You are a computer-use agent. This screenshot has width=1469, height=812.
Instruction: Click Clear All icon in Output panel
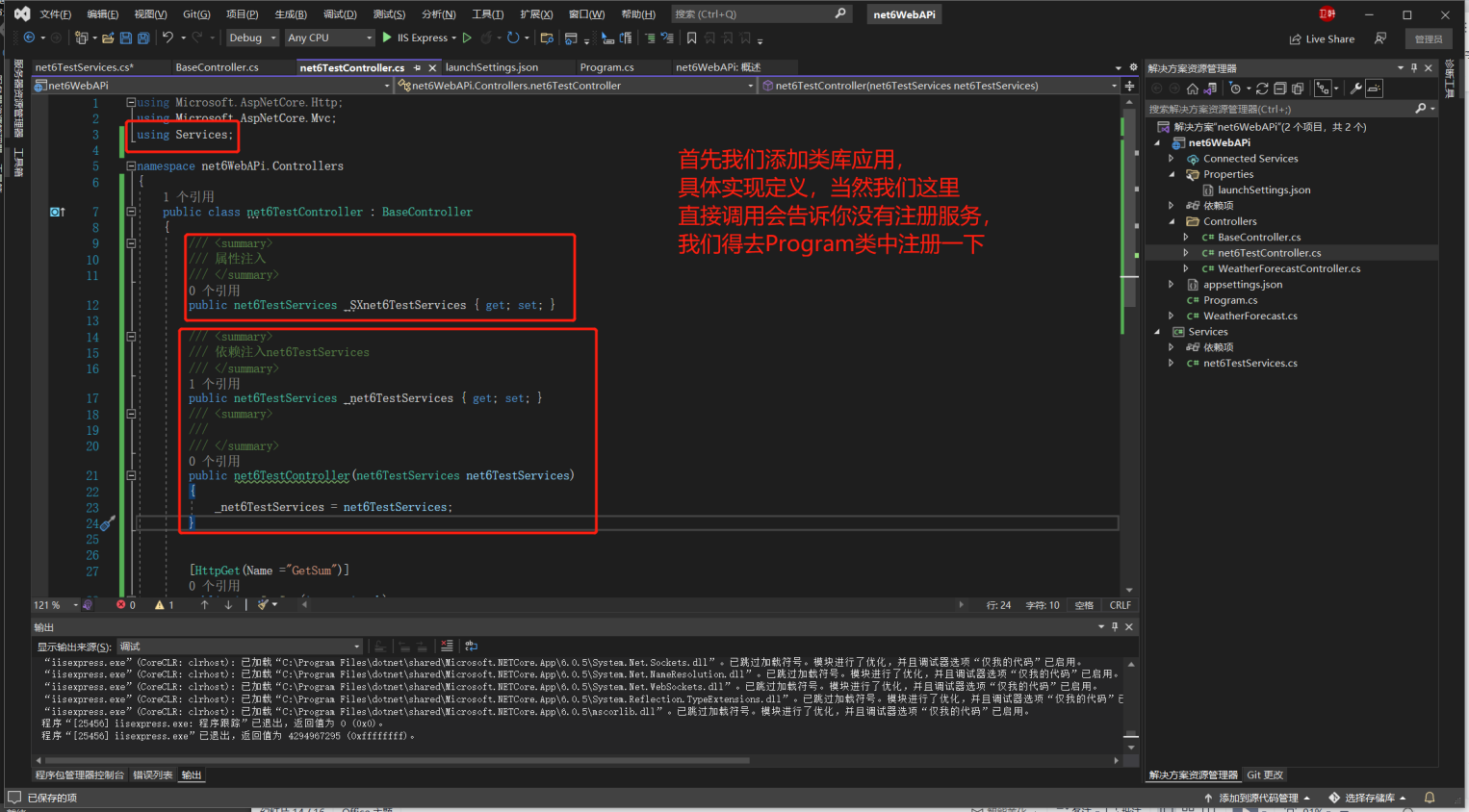[x=447, y=647]
